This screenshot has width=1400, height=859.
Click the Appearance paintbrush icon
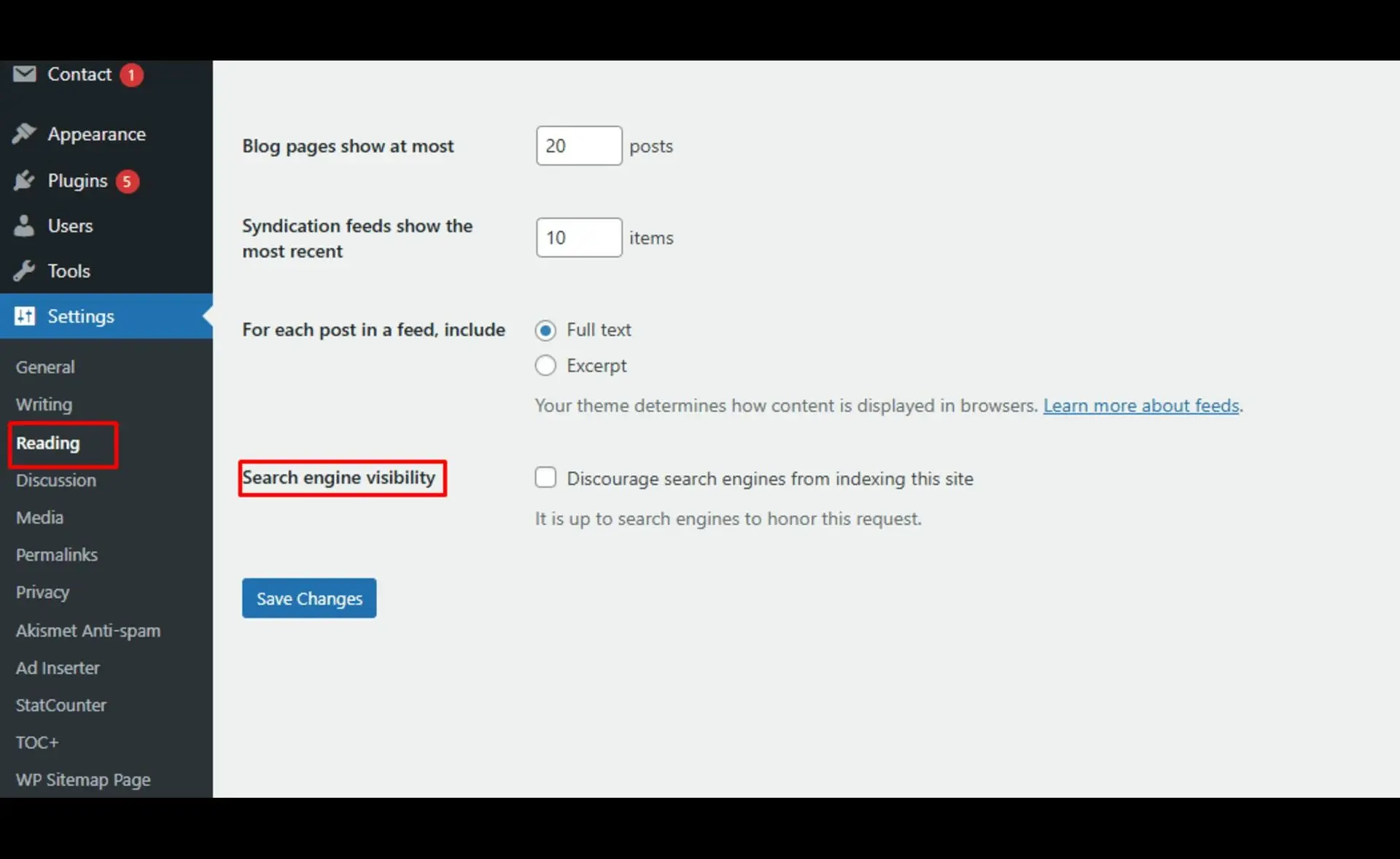(x=24, y=134)
